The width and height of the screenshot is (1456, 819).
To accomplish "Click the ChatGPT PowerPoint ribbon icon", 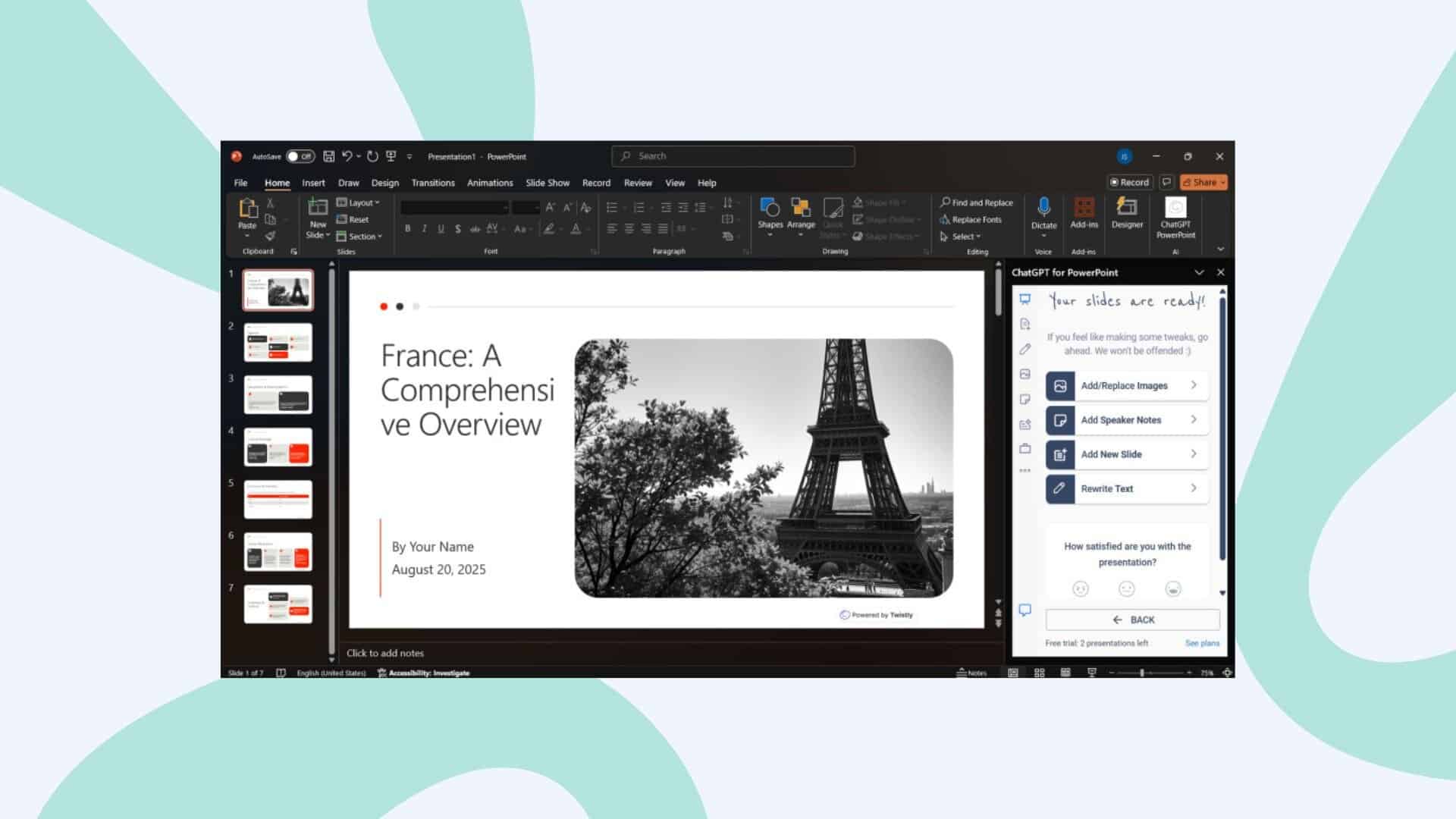I will [x=1175, y=217].
